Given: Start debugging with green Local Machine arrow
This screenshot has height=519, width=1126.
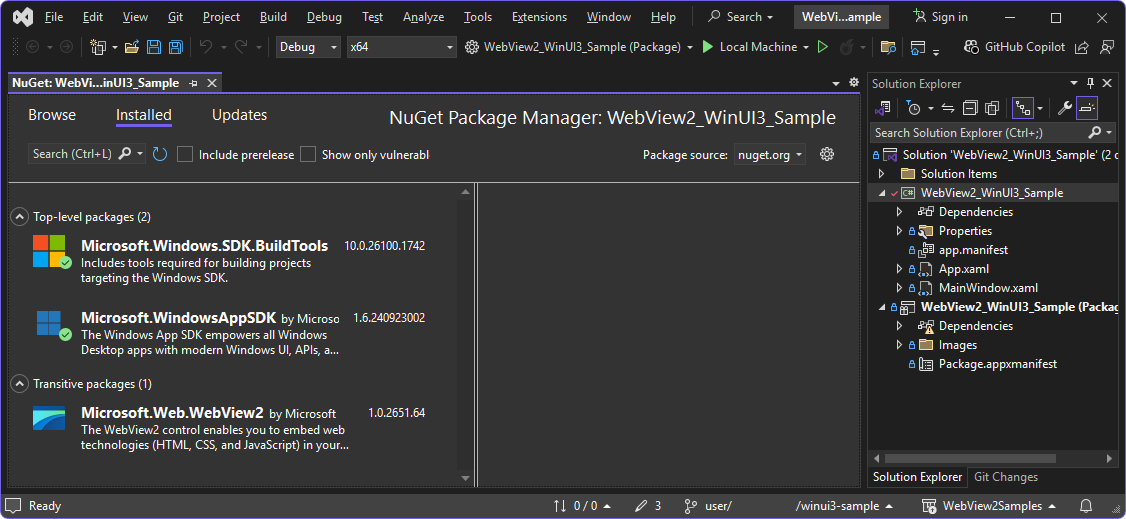Looking at the screenshot, I should tap(707, 47).
